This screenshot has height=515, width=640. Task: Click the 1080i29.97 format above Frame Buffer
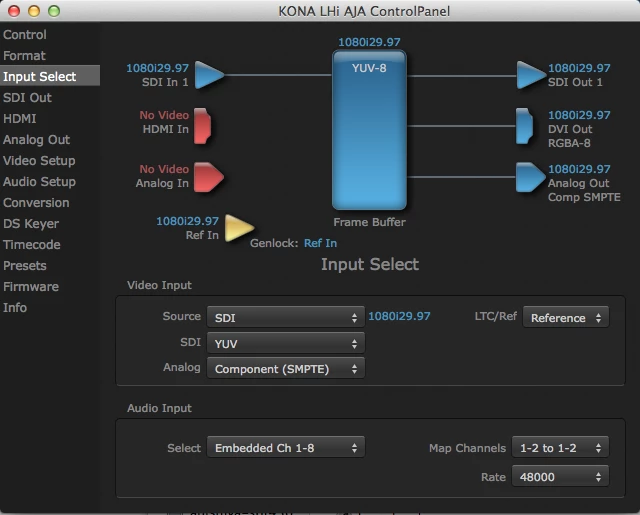tap(369, 42)
